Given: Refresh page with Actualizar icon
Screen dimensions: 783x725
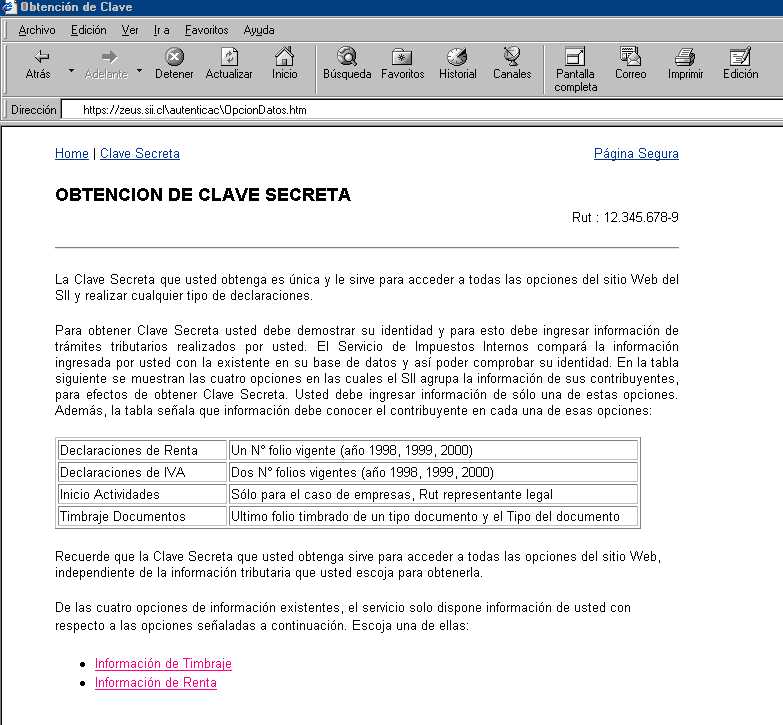Looking at the screenshot, I should (229, 58).
